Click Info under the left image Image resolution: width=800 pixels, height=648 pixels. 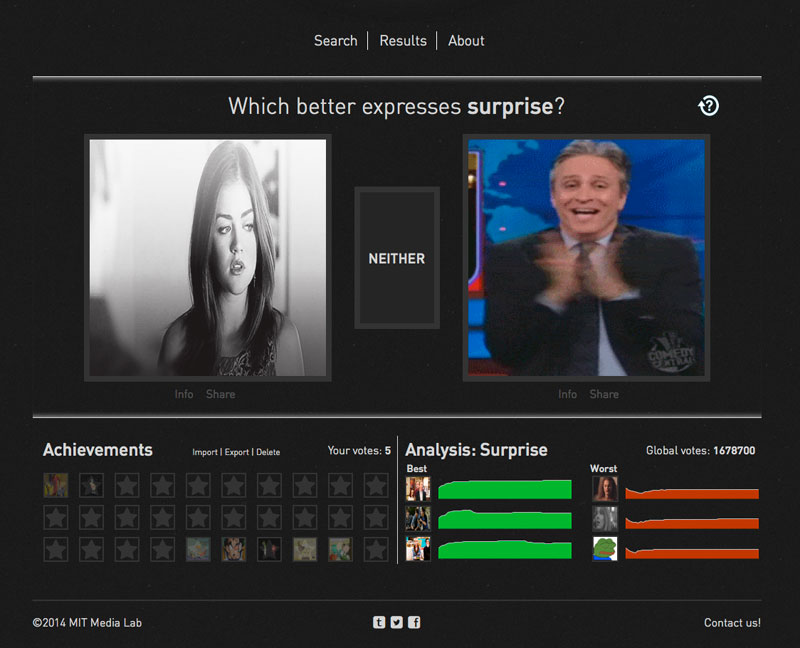184,394
